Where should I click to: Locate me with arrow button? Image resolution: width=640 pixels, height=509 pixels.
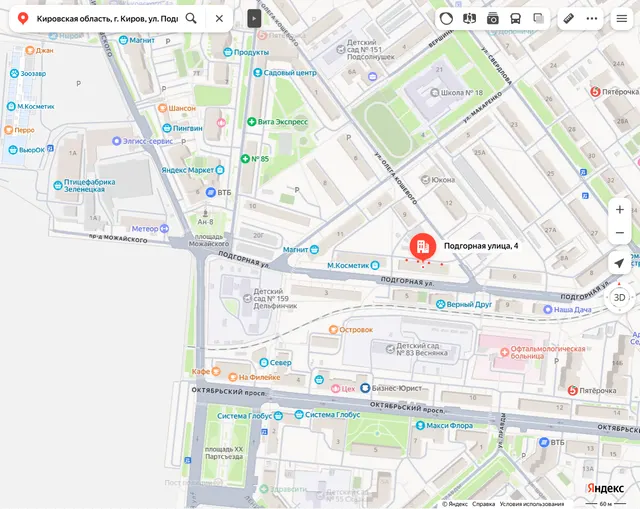(620, 263)
